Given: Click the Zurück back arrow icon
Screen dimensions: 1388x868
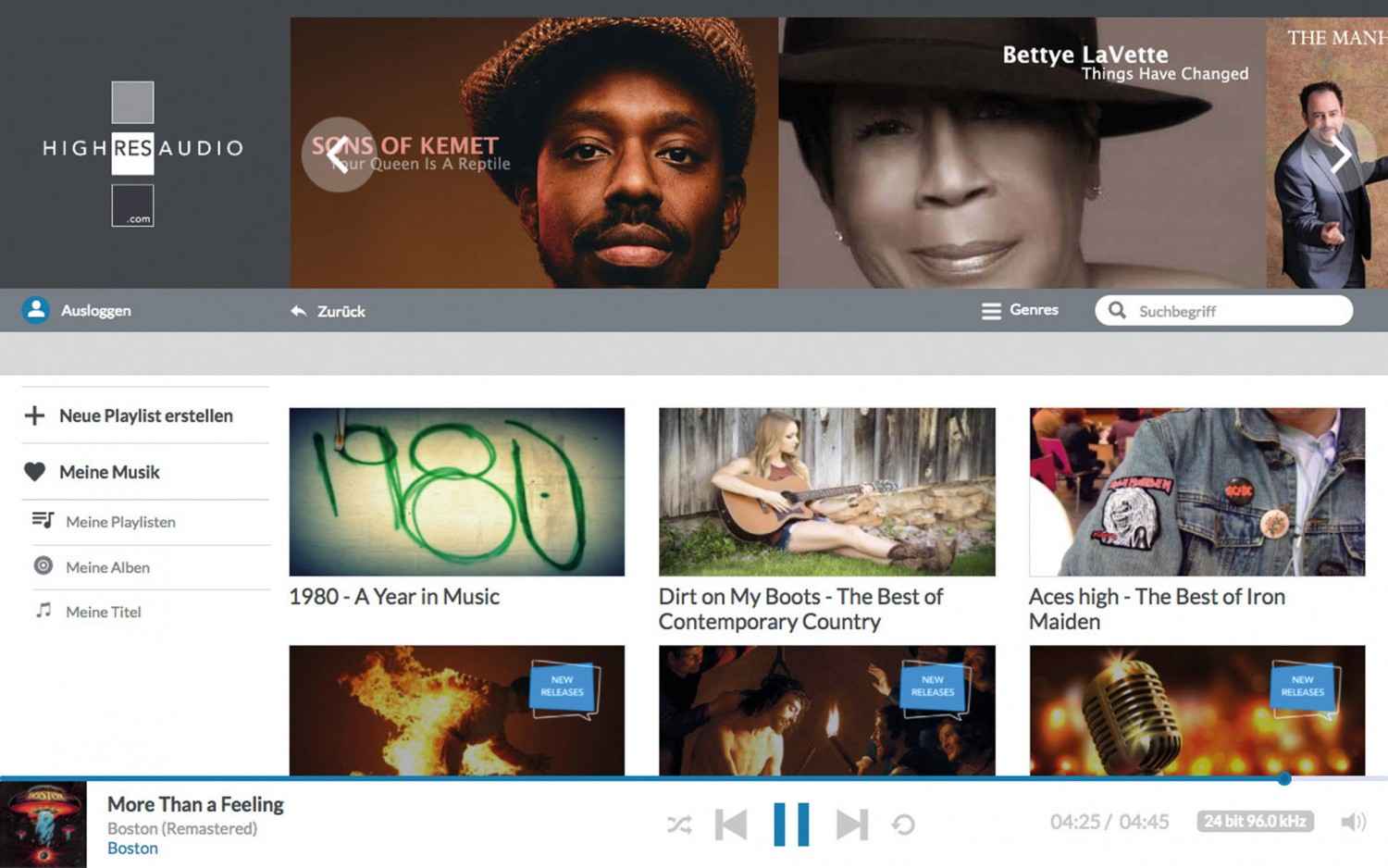Looking at the screenshot, I should point(298,311).
